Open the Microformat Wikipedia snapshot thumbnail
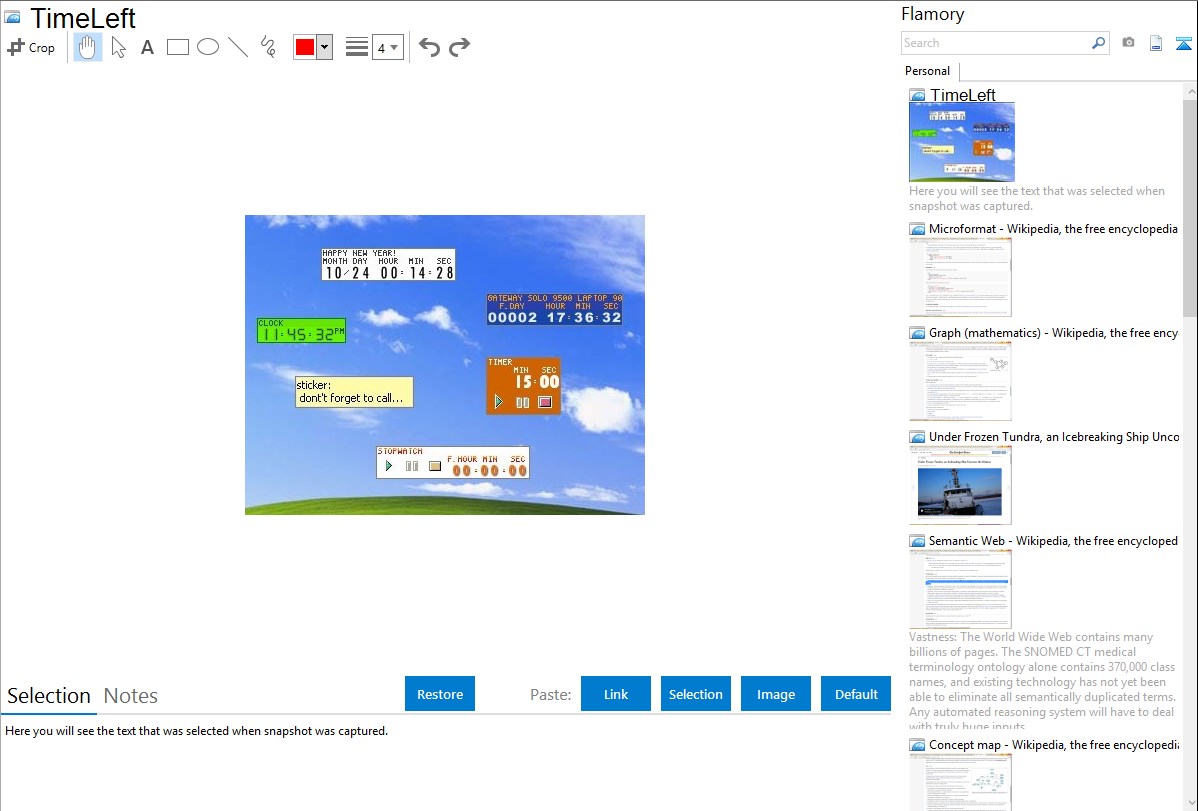 coord(960,277)
